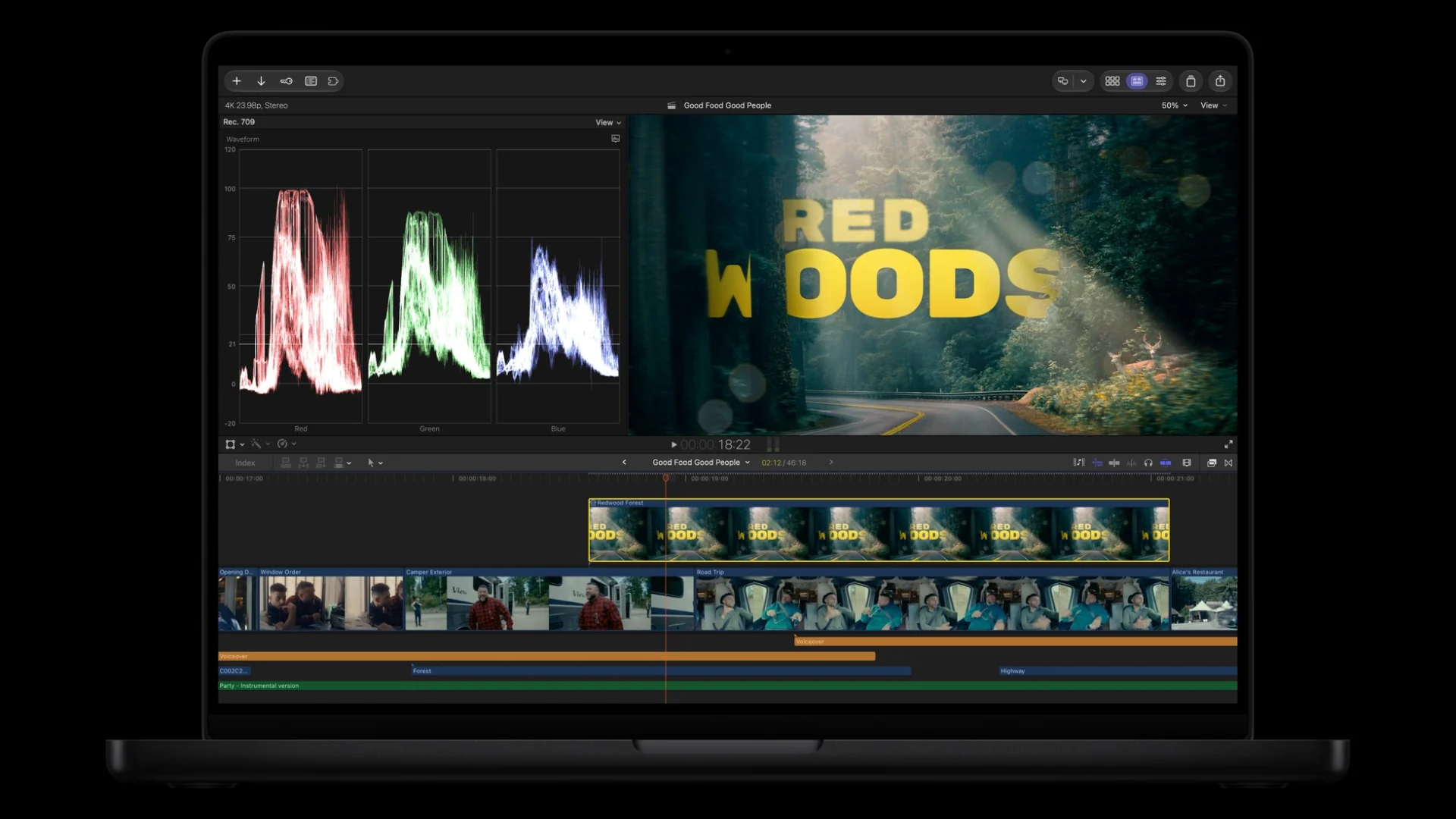Open the Transitions browser icon

click(x=1228, y=463)
